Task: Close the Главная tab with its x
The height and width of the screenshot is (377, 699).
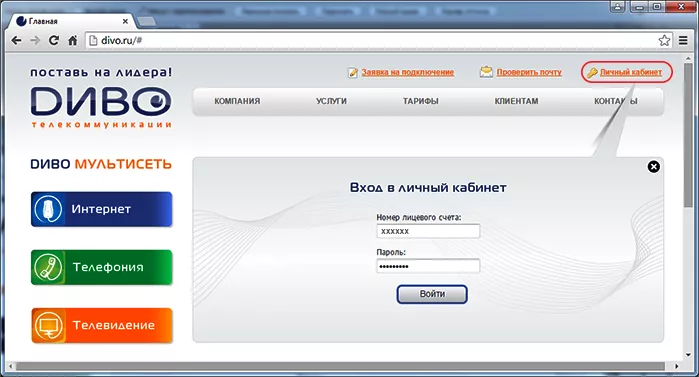Action: tap(125, 21)
